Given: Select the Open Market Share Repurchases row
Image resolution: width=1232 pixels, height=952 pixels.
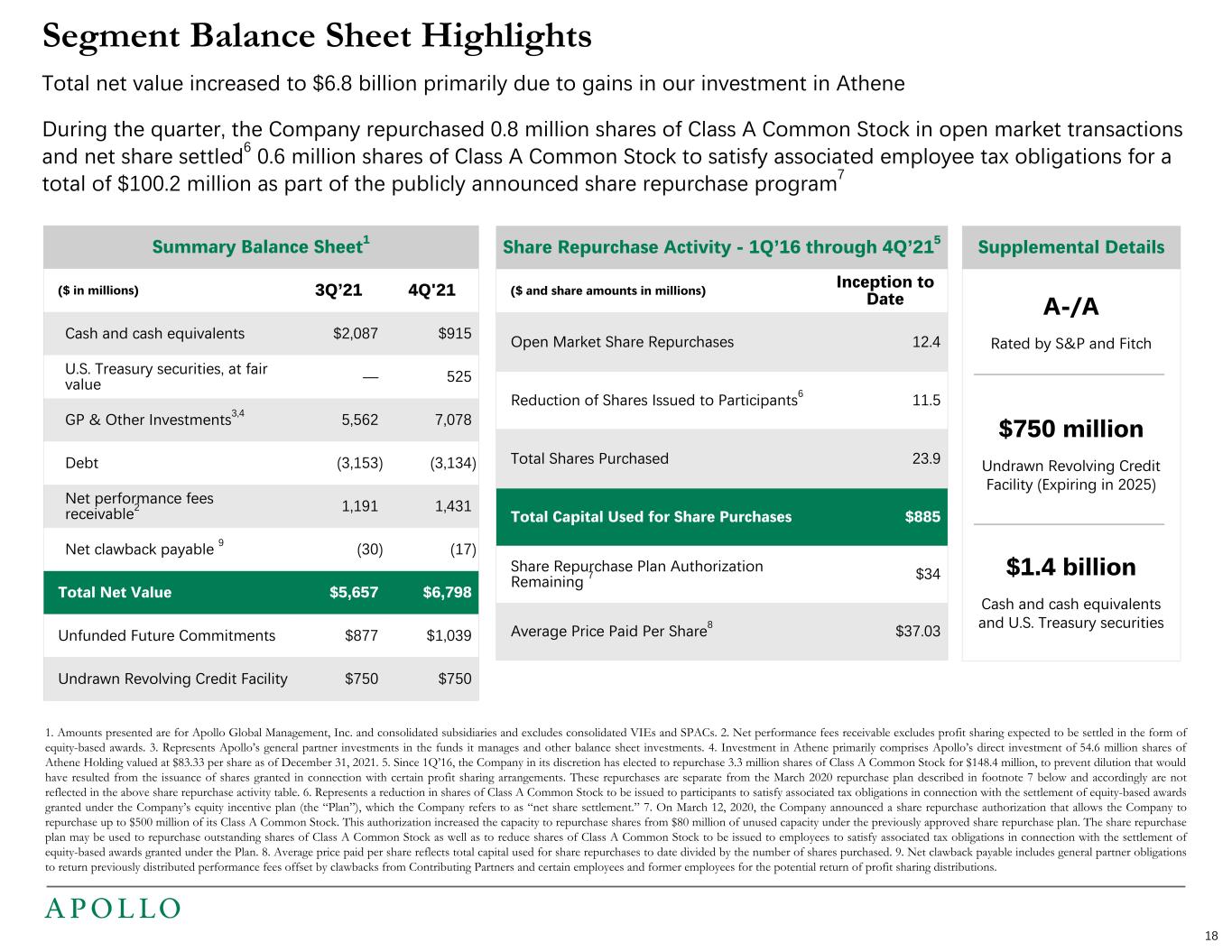Looking at the screenshot, I should point(622,342).
